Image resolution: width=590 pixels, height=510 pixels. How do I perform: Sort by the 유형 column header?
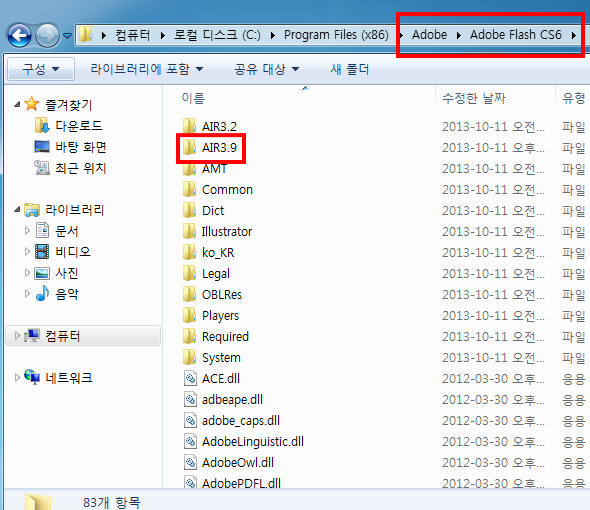click(x=573, y=98)
